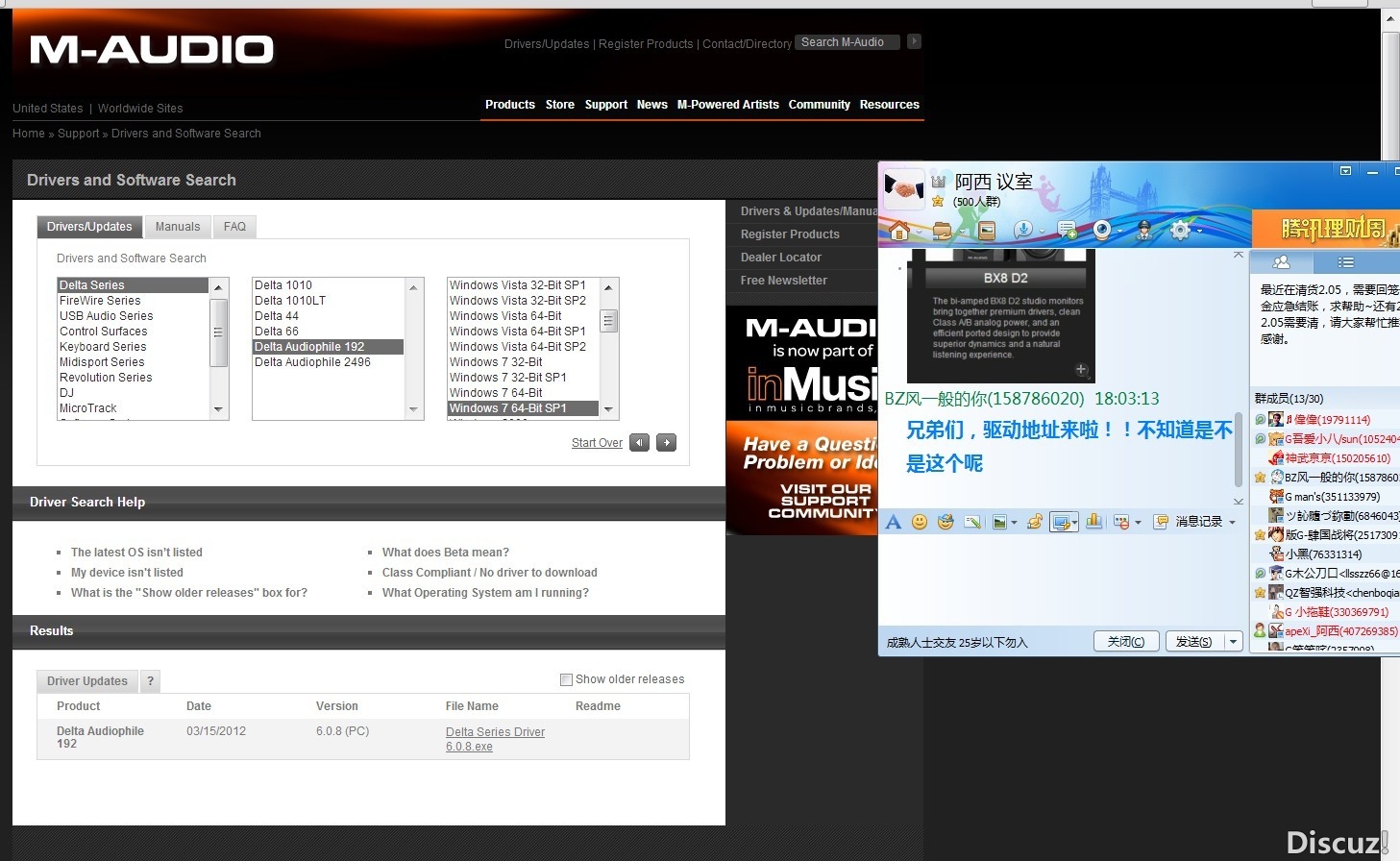Click the create discussion chat-plus icon
Viewport: 1400px width, 861px height.
[x=1068, y=231]
